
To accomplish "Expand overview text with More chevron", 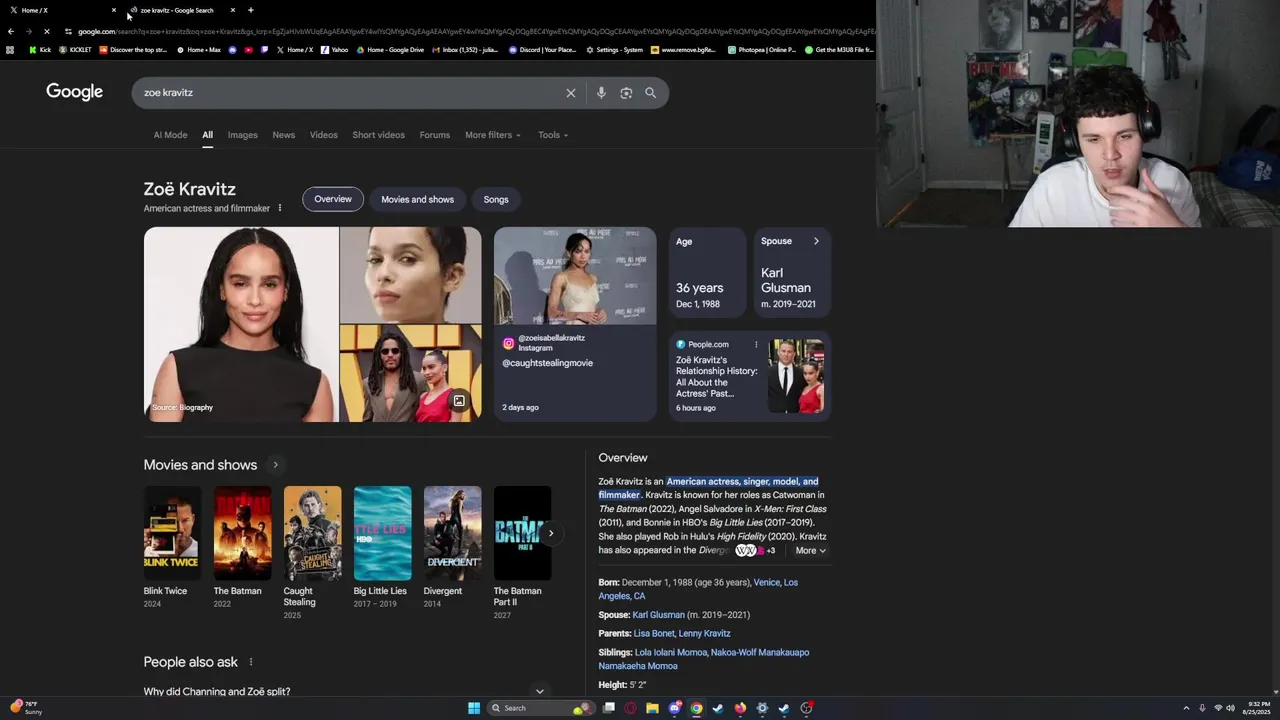I will pos(811,551).
